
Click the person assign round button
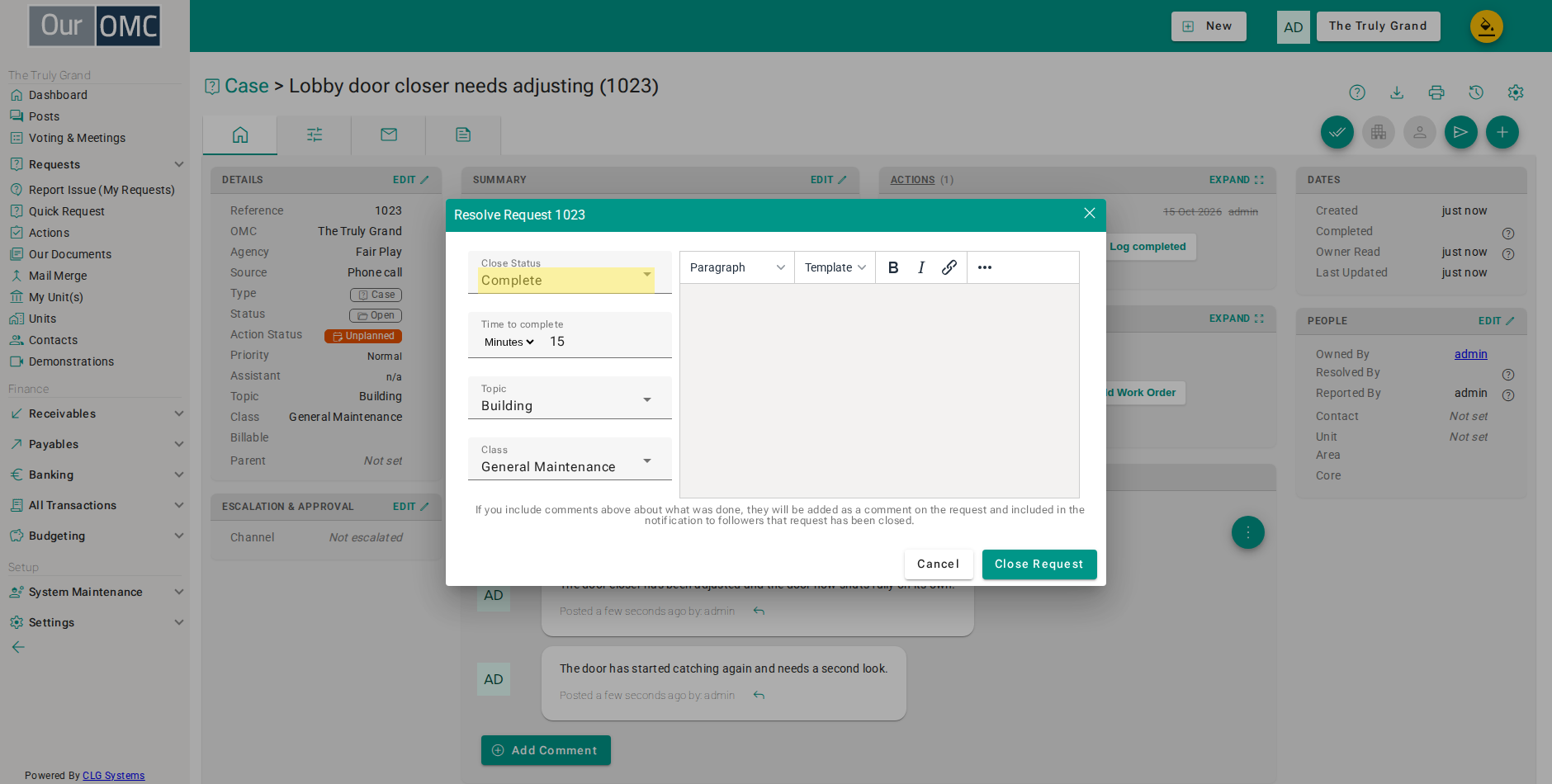pyautogui.click(x=1420, y=132)
